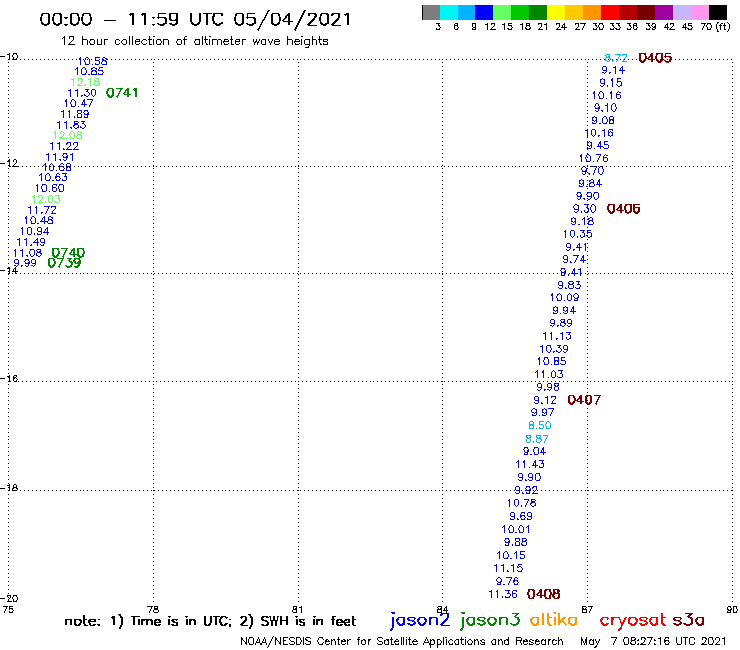The height and width of the screenshot is (650, 740).
Task: Click the cryosat satellite legend label
Action: click(x=633, y=620)
